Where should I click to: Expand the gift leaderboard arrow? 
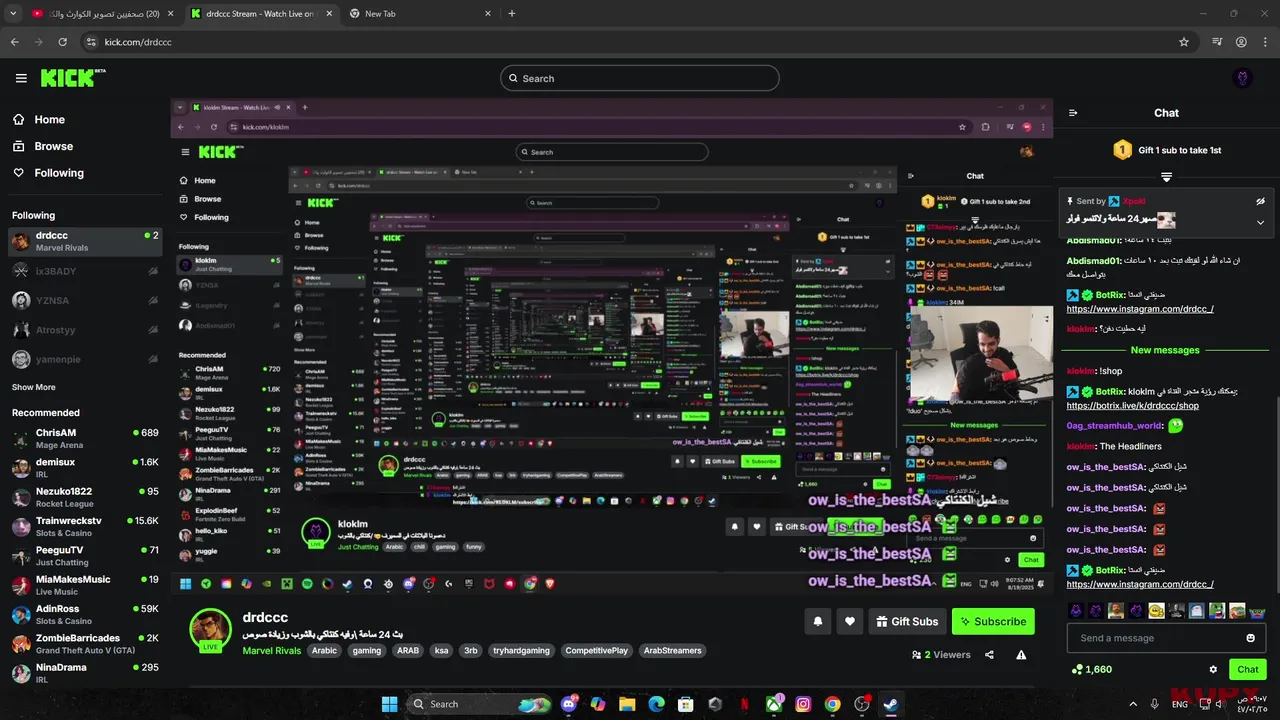[1166, 177]
